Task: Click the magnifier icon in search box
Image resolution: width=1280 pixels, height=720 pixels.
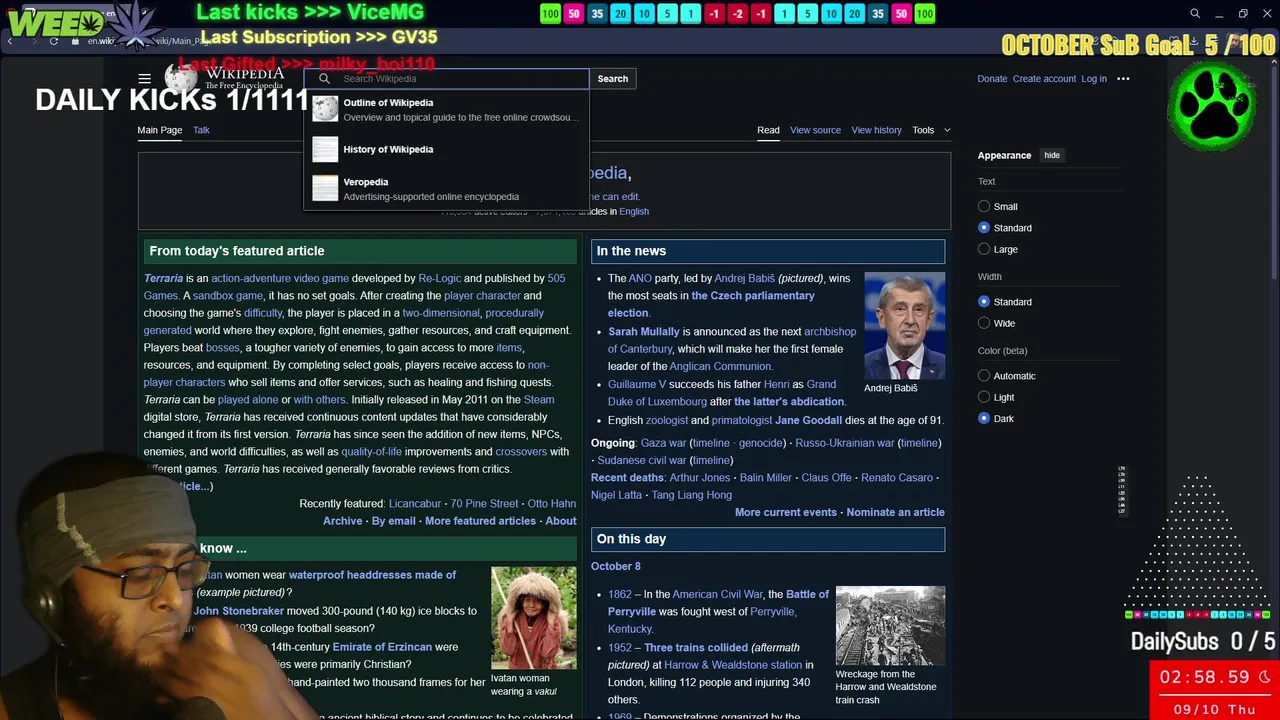Action: point(324,79)
